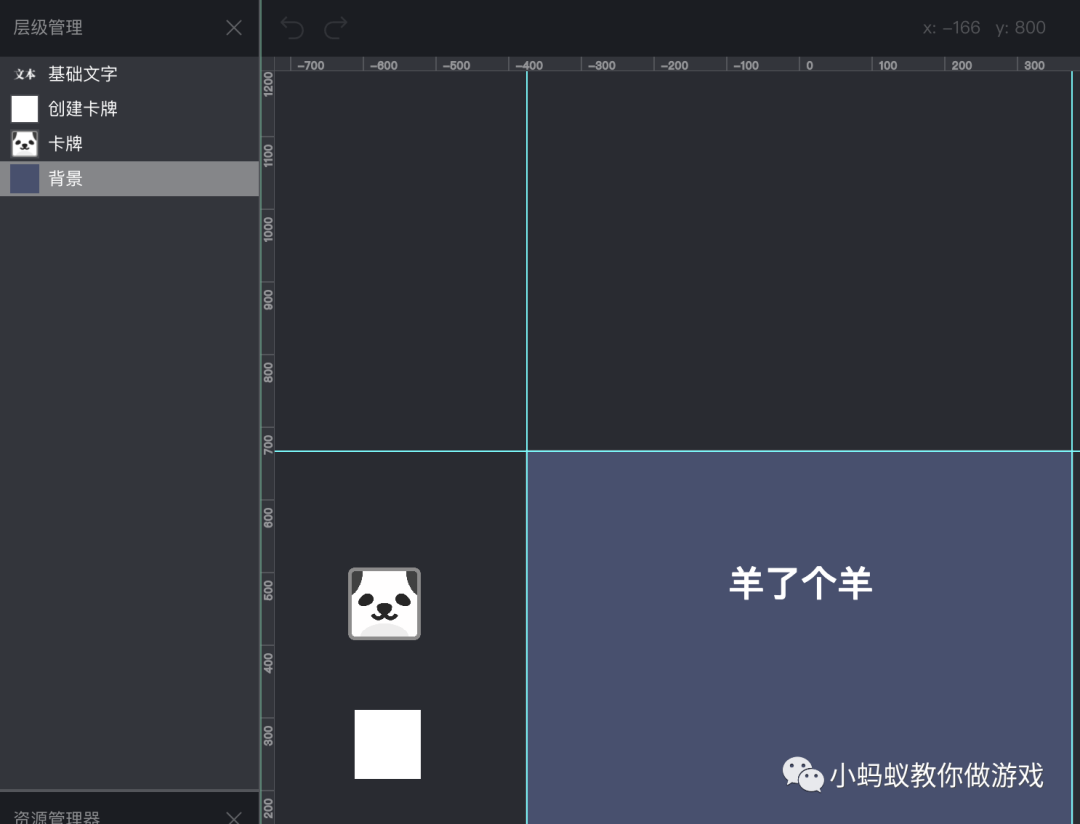Click the 700 mark on vertical ruler
Viewport: 1080px width, 824px height.
click(x=268, y=444)
